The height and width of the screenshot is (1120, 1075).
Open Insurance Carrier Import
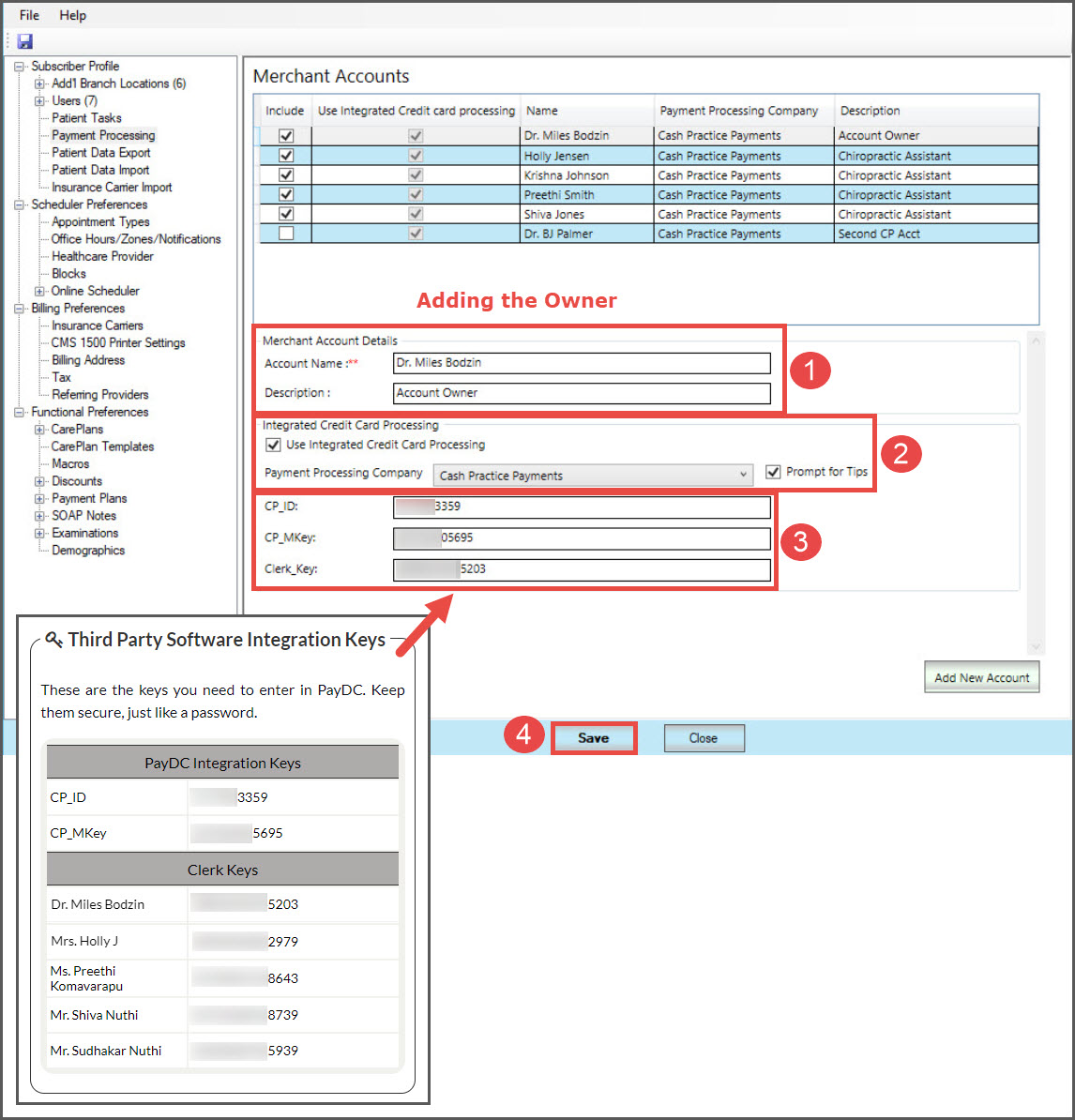point(112,188)
